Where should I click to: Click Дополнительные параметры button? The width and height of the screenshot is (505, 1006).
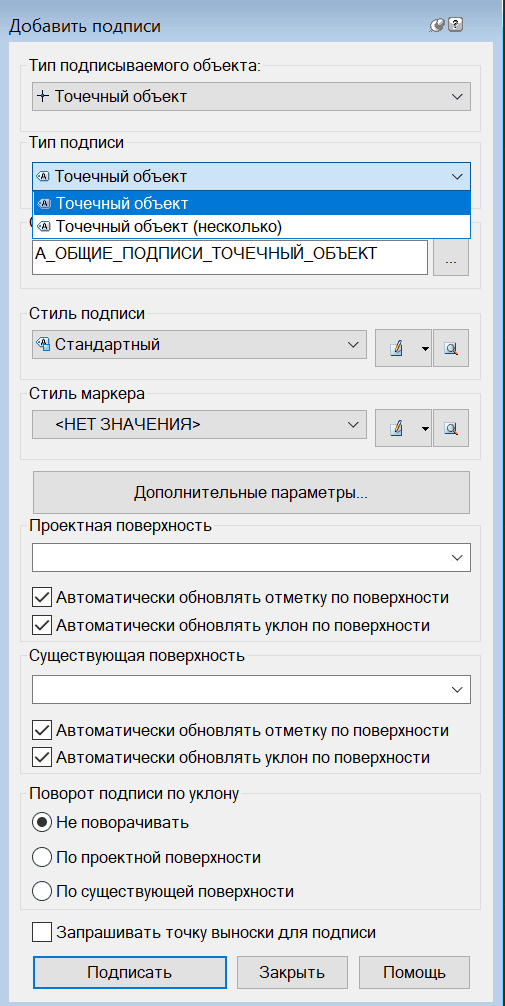[x=252, y=493]
